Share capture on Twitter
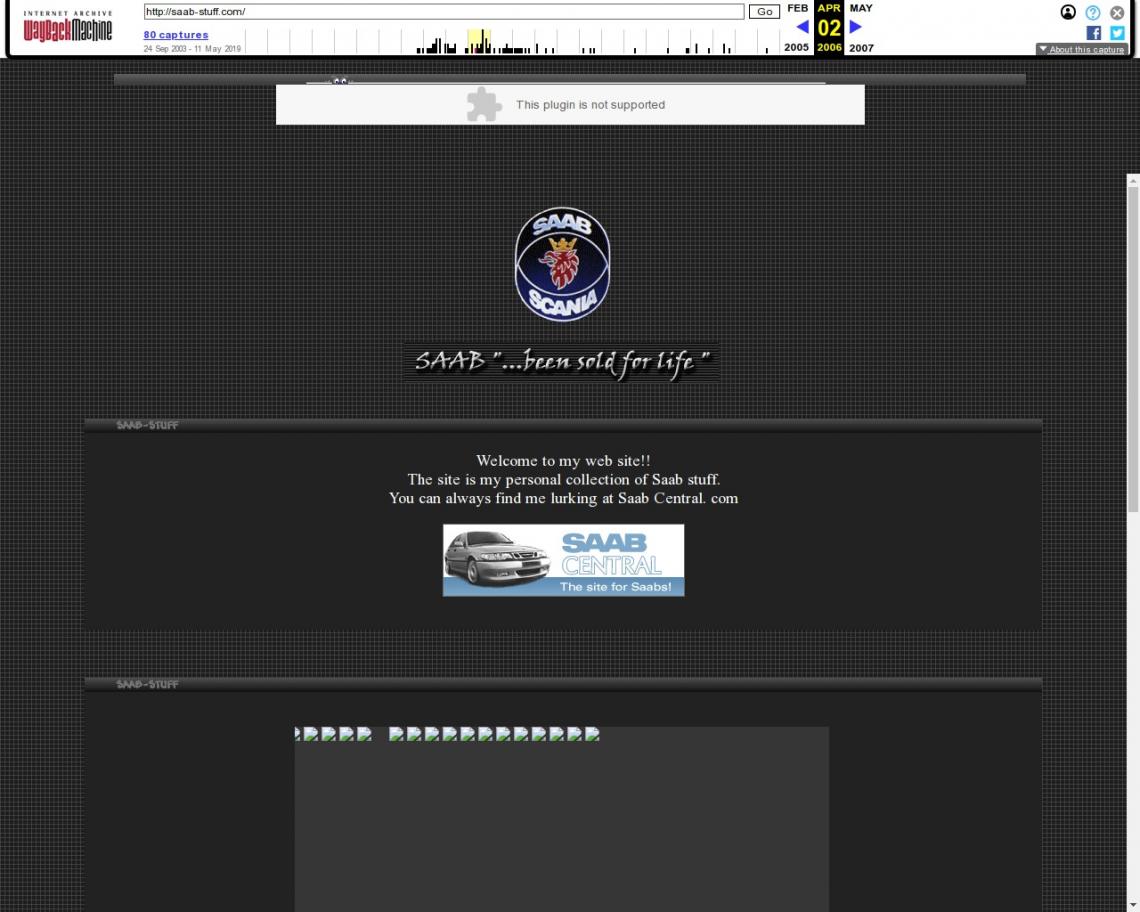The height and width of the screenshot is (912, 1140). [x=1117, y=33]
